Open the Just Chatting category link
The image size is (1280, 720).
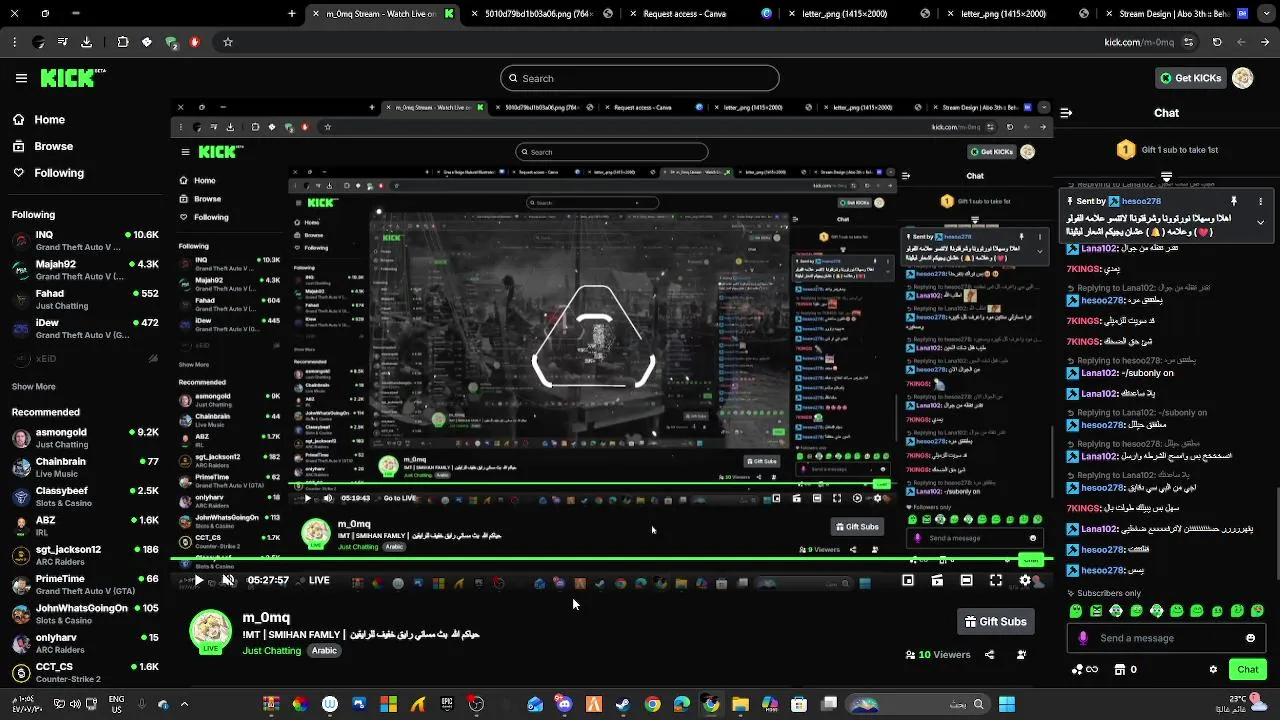271,651
